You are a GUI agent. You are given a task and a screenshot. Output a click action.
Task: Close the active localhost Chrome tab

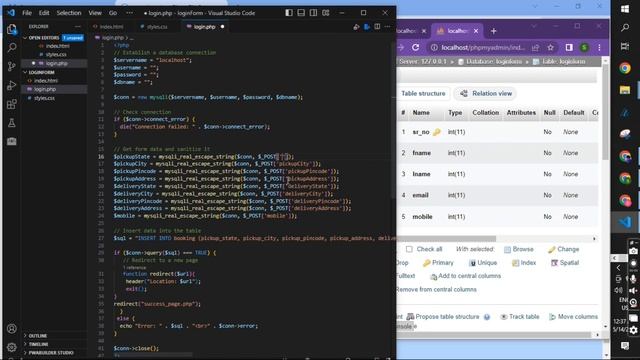point(476,31)
